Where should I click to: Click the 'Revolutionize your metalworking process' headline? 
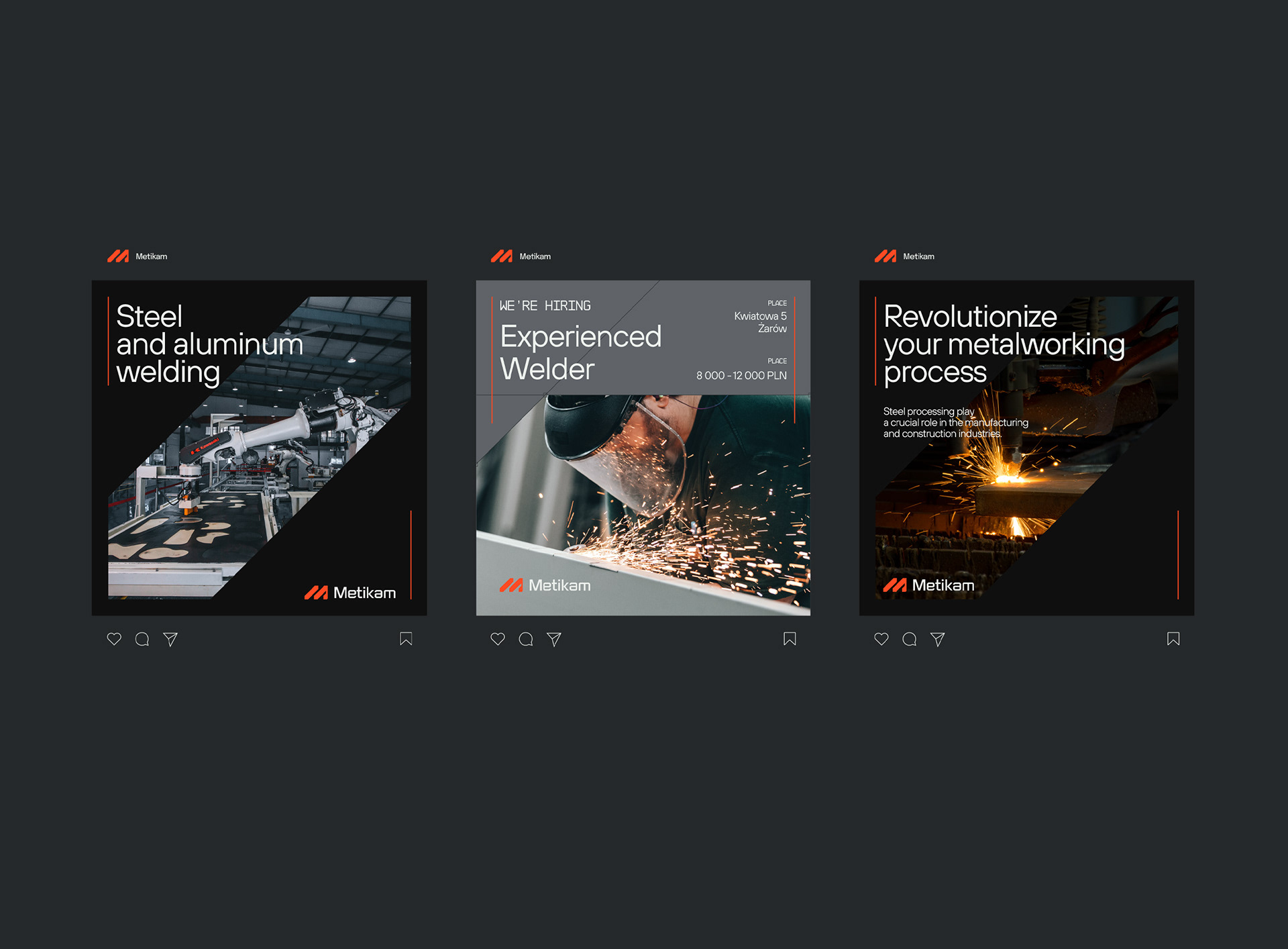pos(1004,344)
